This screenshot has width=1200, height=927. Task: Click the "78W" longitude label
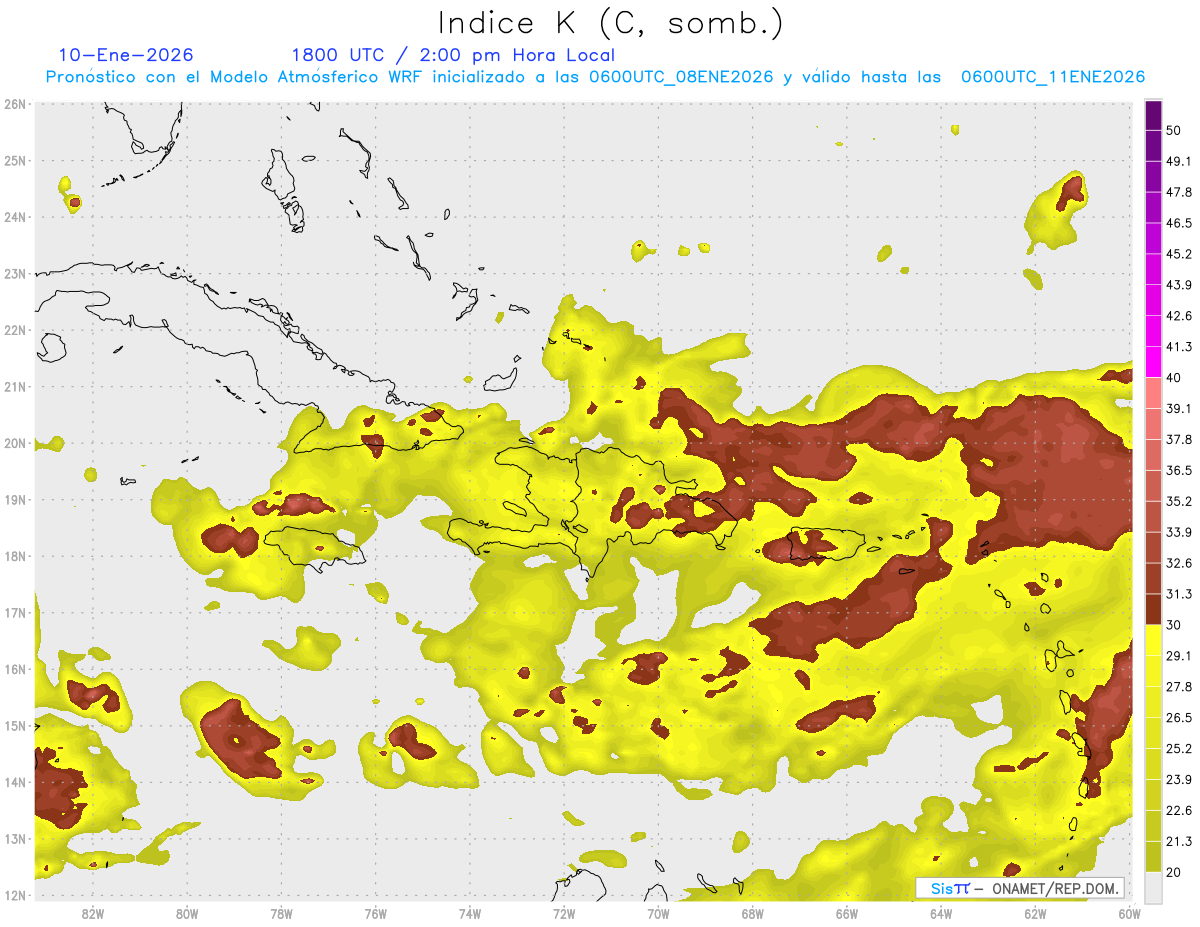click(x=281, y=913)
